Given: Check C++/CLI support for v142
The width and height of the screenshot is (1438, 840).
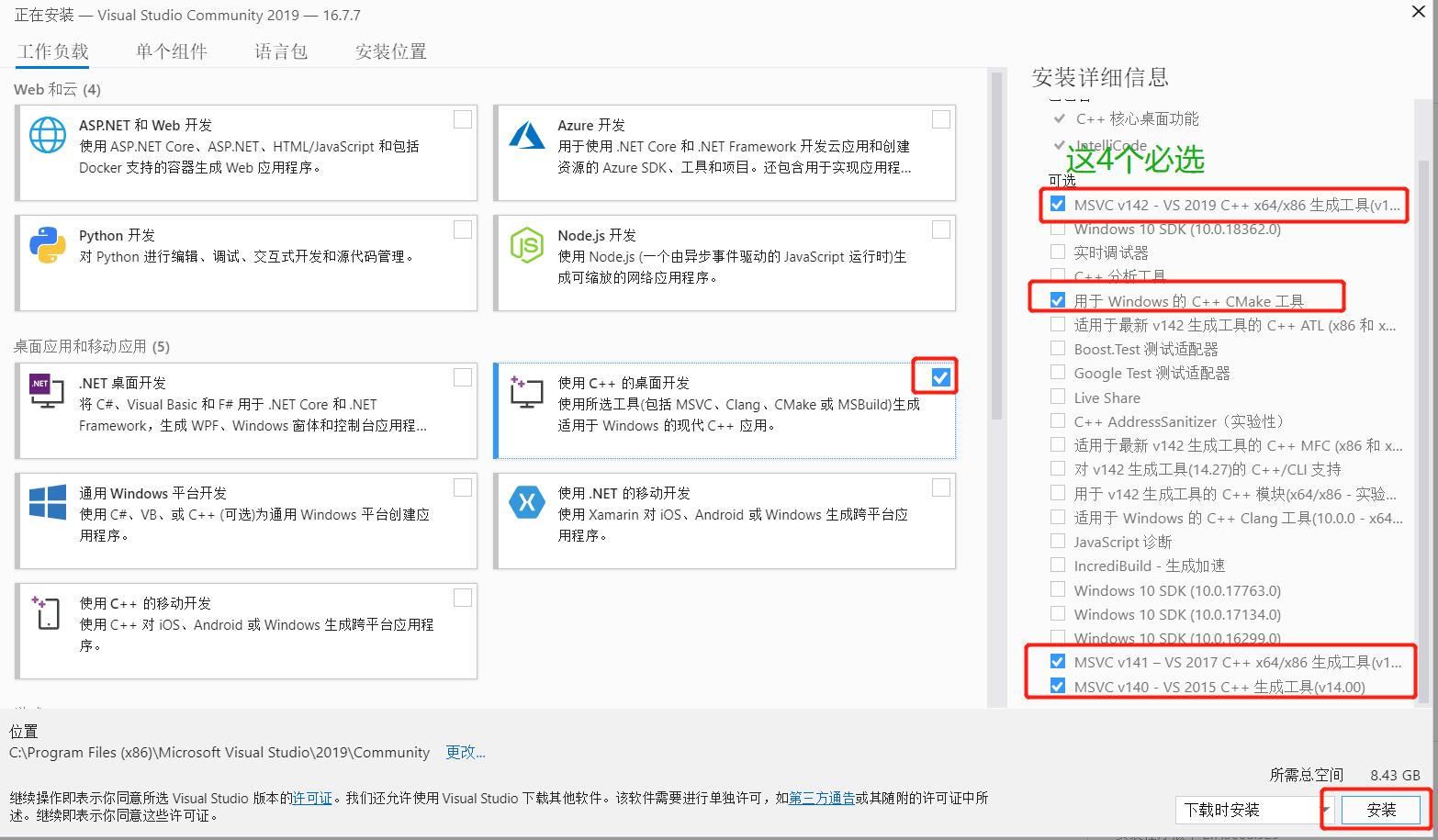Looking at the screenshot, I should coord(1058,469).
